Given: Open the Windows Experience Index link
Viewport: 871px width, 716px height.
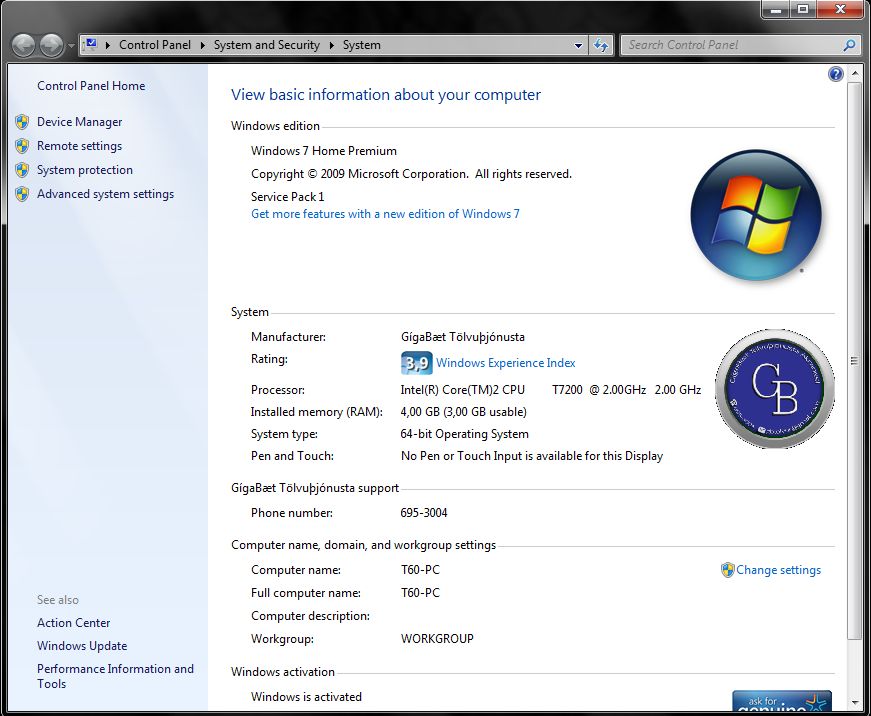Looking at the screenshot, I should (x=505, y=363).
